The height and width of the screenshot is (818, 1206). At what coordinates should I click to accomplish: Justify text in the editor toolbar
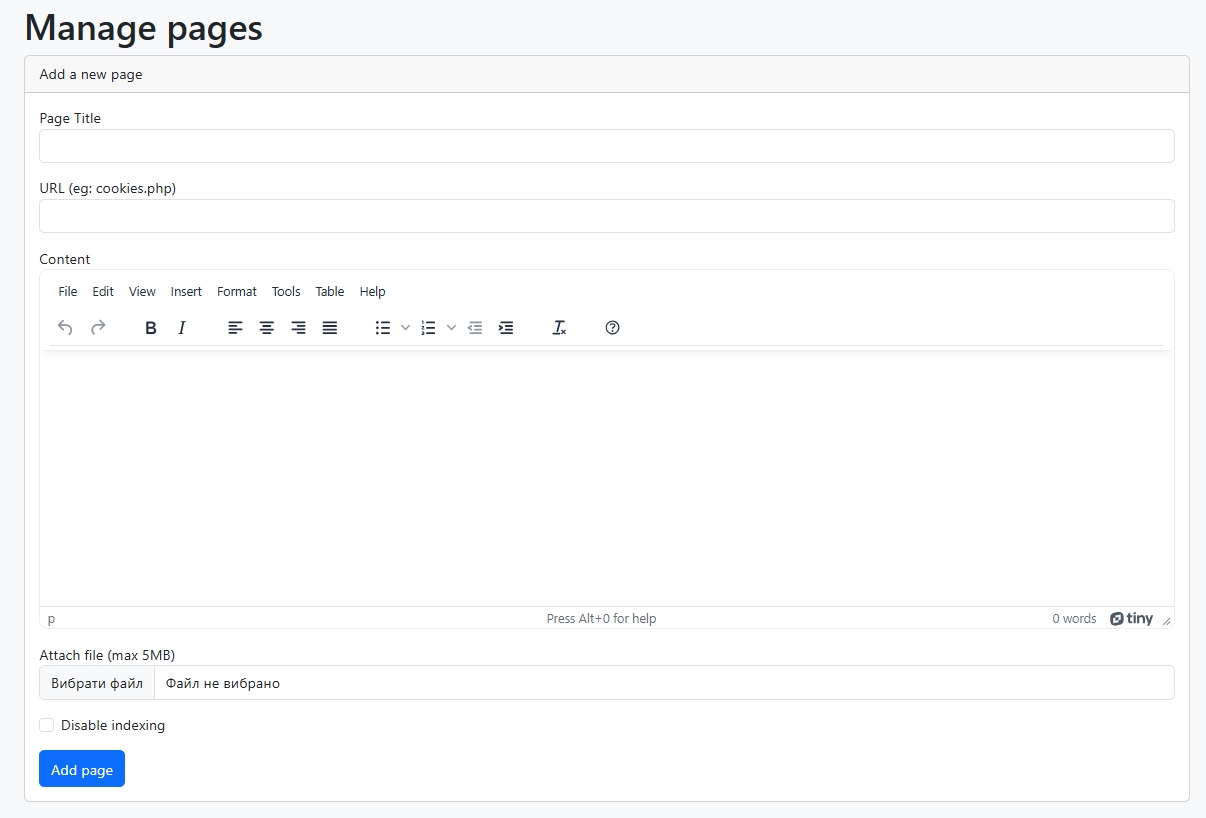tap(330, 328)
